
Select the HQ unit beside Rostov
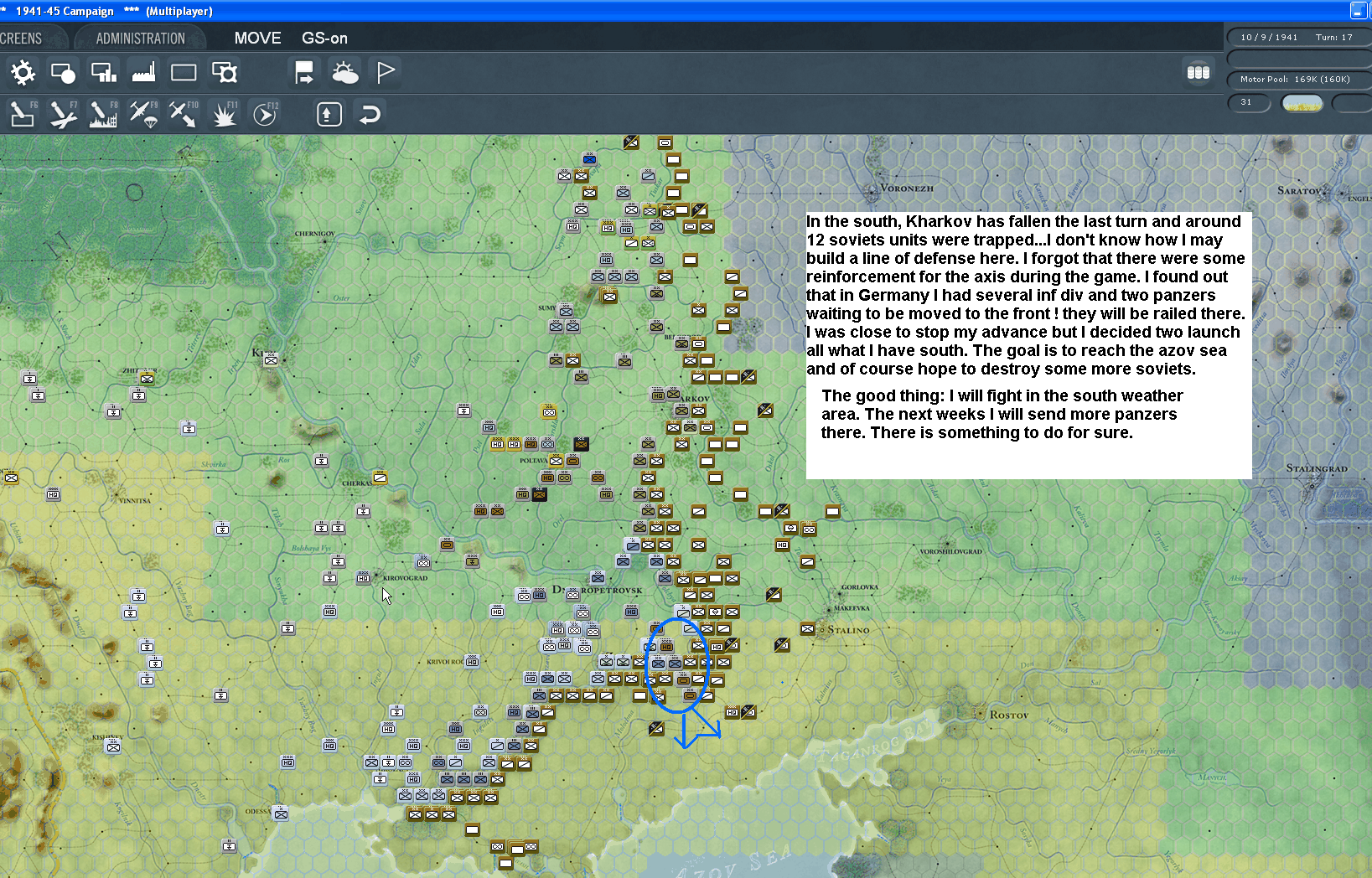click(x=732, y=713)
